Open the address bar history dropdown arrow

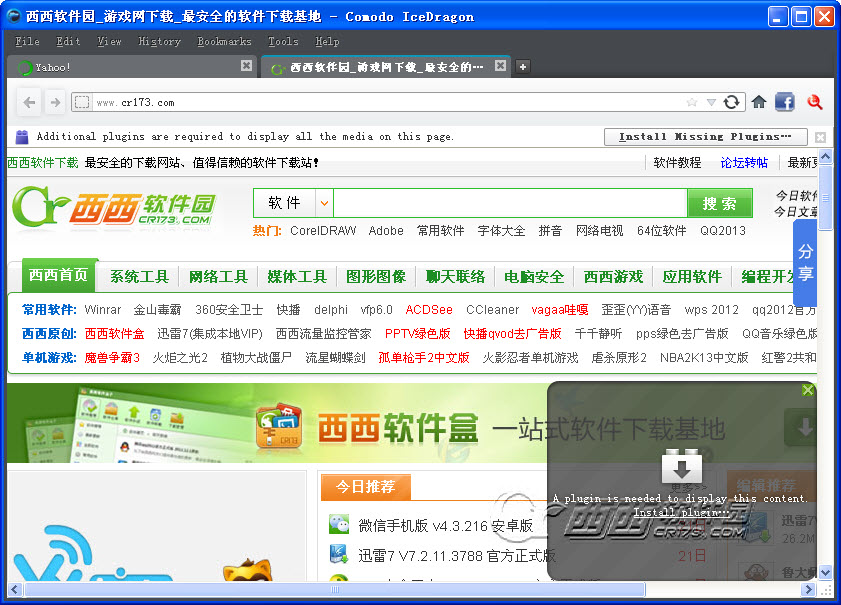711,102
